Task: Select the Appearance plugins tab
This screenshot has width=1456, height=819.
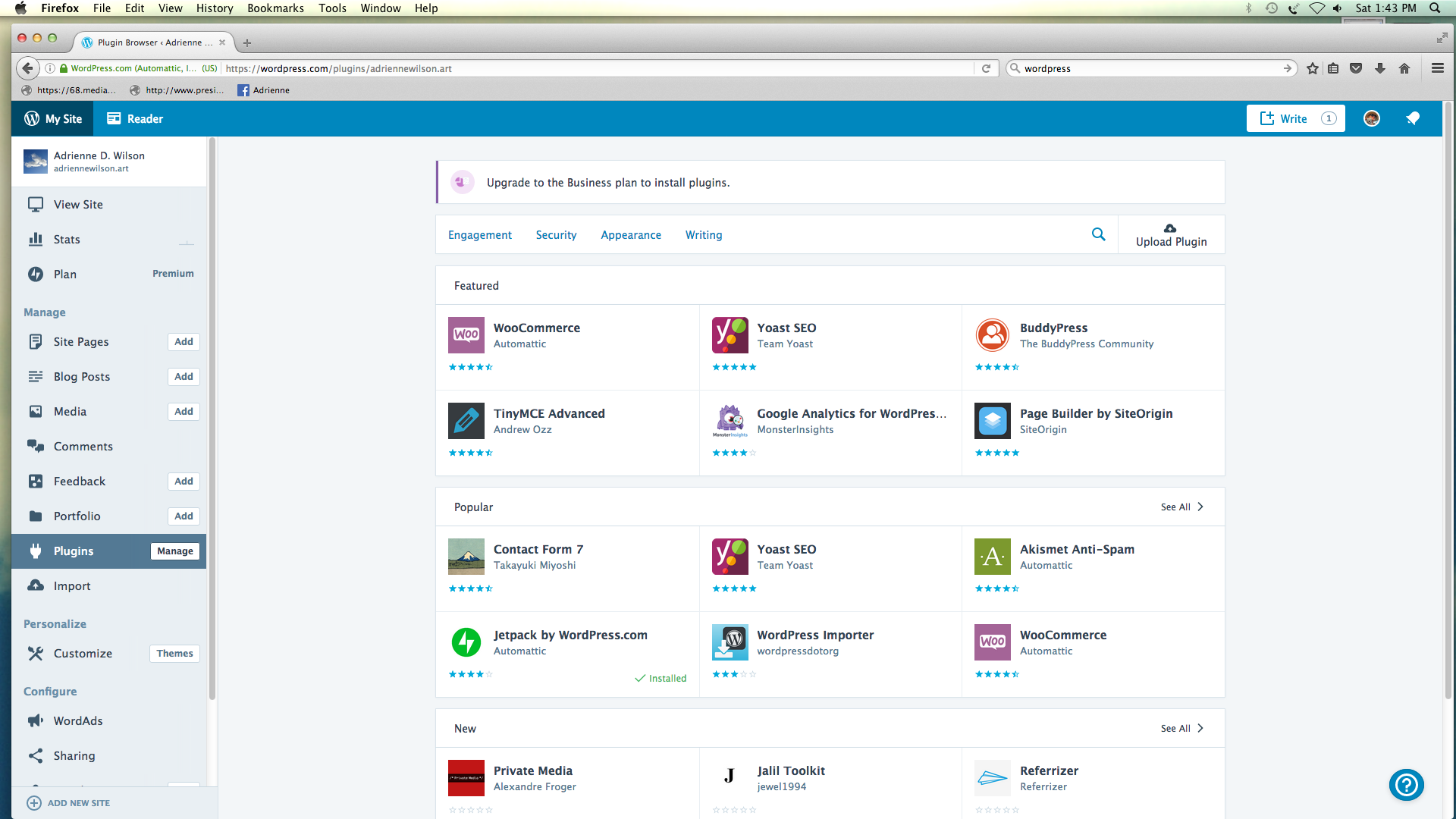Action: pos(630,235)
